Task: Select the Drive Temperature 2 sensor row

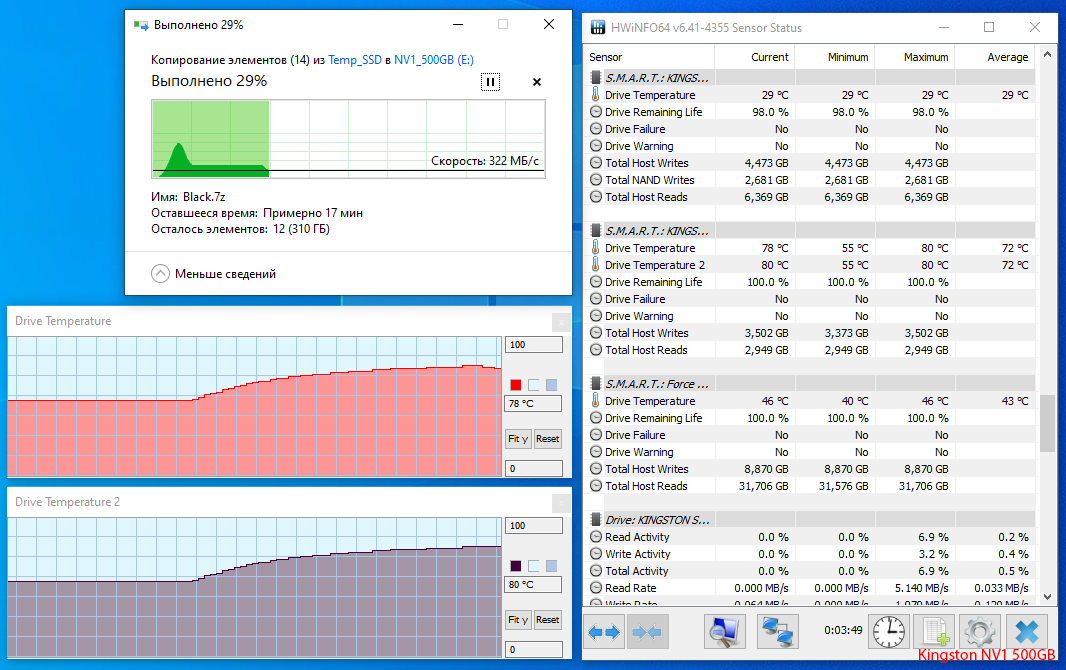Action: click(810, 265)
